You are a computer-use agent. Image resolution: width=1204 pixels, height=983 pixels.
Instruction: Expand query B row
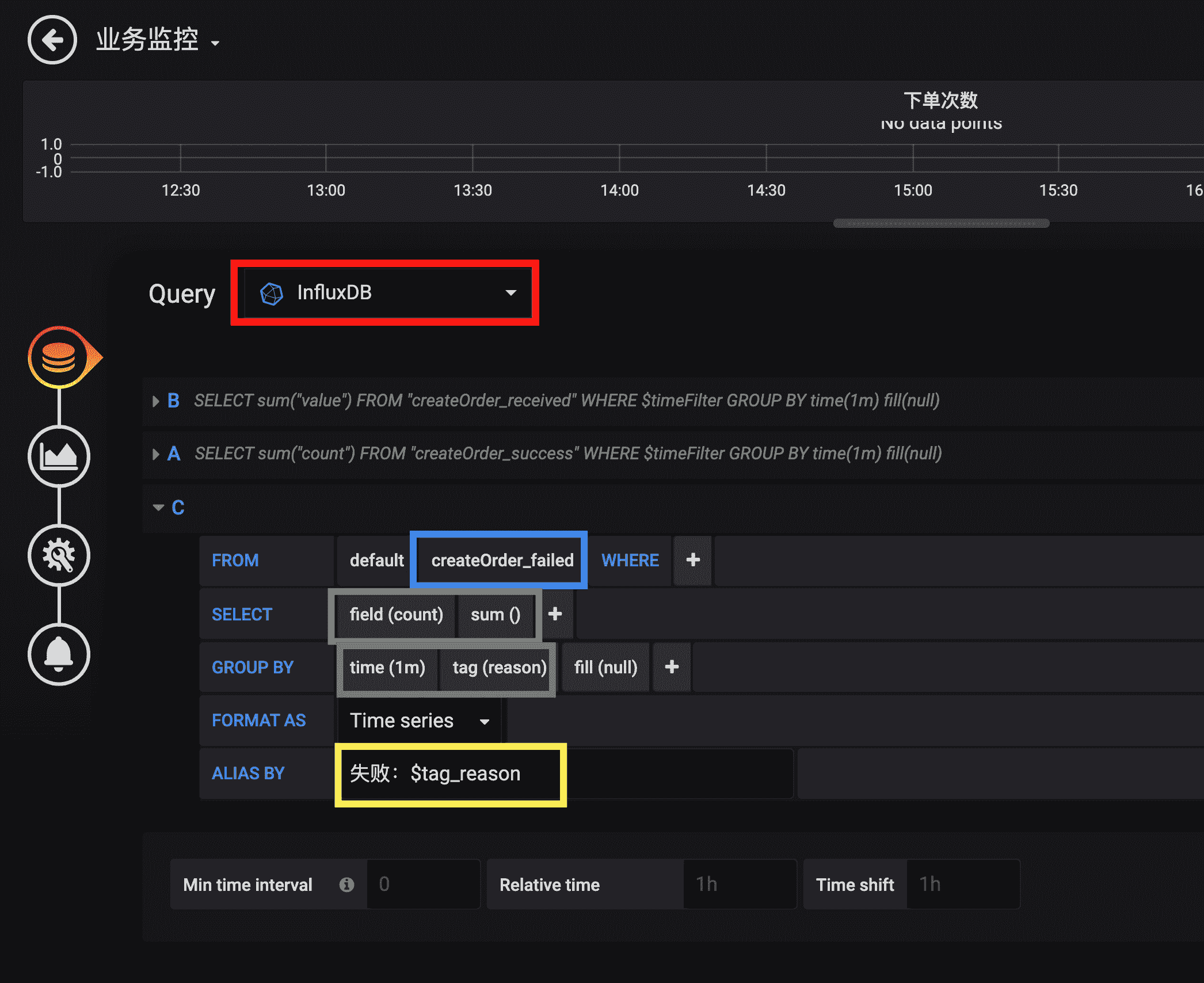156,401
